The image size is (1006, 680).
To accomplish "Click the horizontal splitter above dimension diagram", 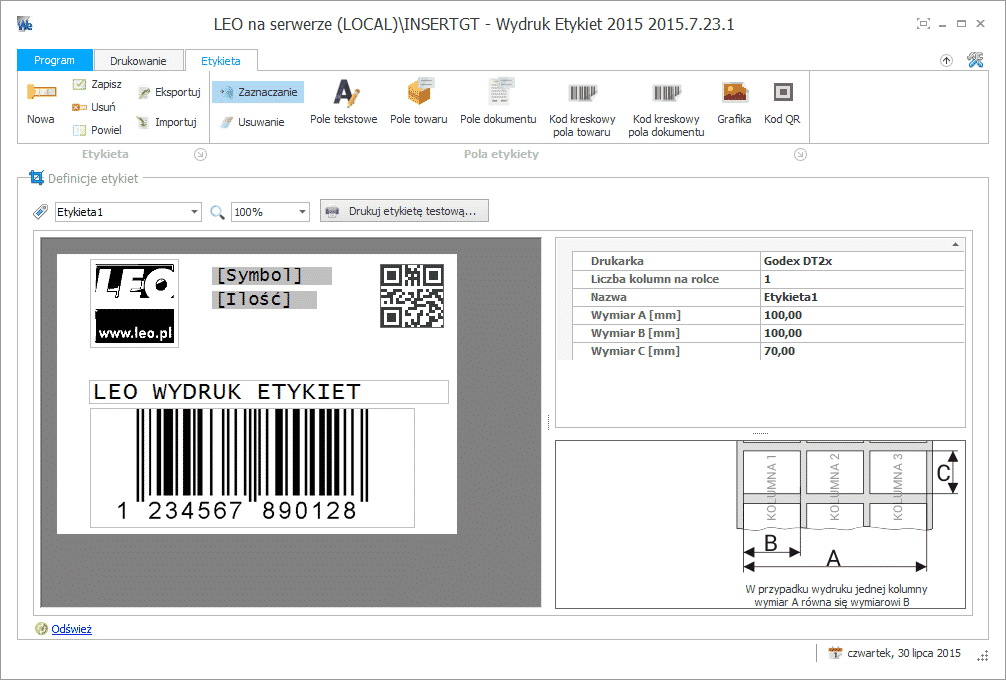I will (760, 434).
